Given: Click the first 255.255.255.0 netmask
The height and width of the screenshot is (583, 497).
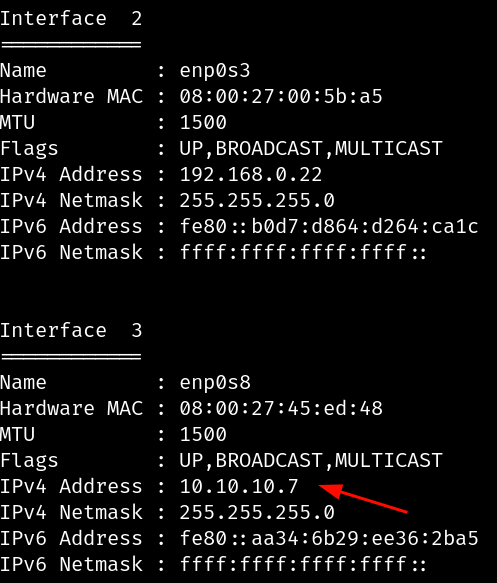Looking at the screenshot, I should [x=257, y=200].
